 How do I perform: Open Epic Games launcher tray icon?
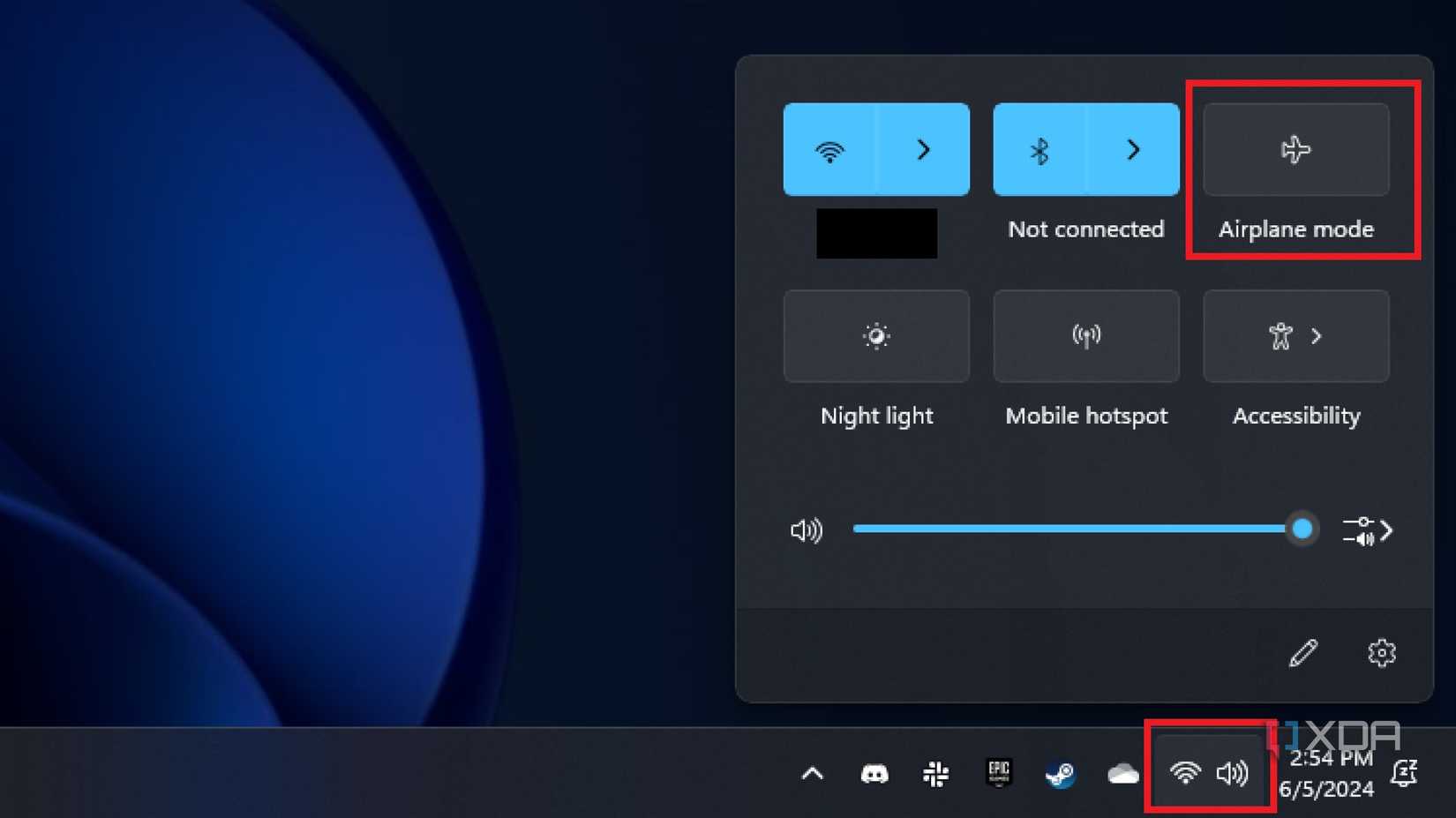pos(999,773)
